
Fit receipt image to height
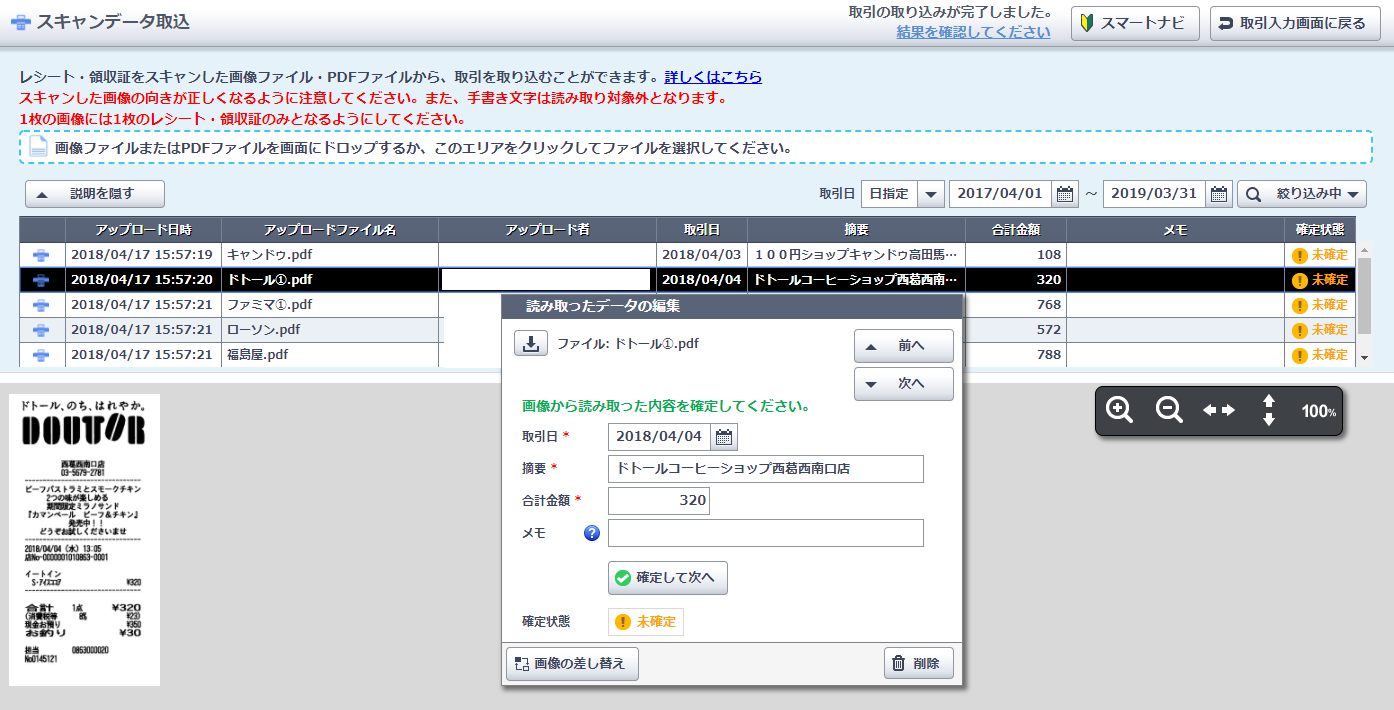pyautogui.click(x=1269, y=410)
